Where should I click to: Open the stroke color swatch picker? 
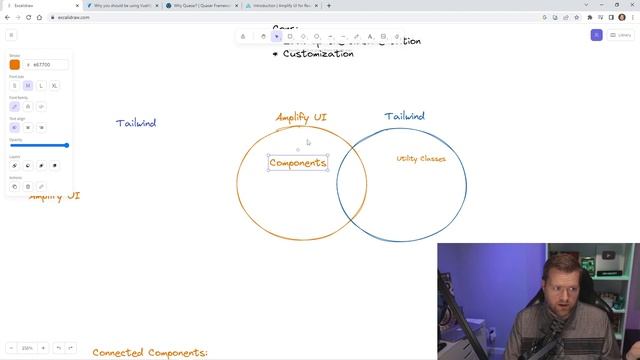[x=15, y=64]
